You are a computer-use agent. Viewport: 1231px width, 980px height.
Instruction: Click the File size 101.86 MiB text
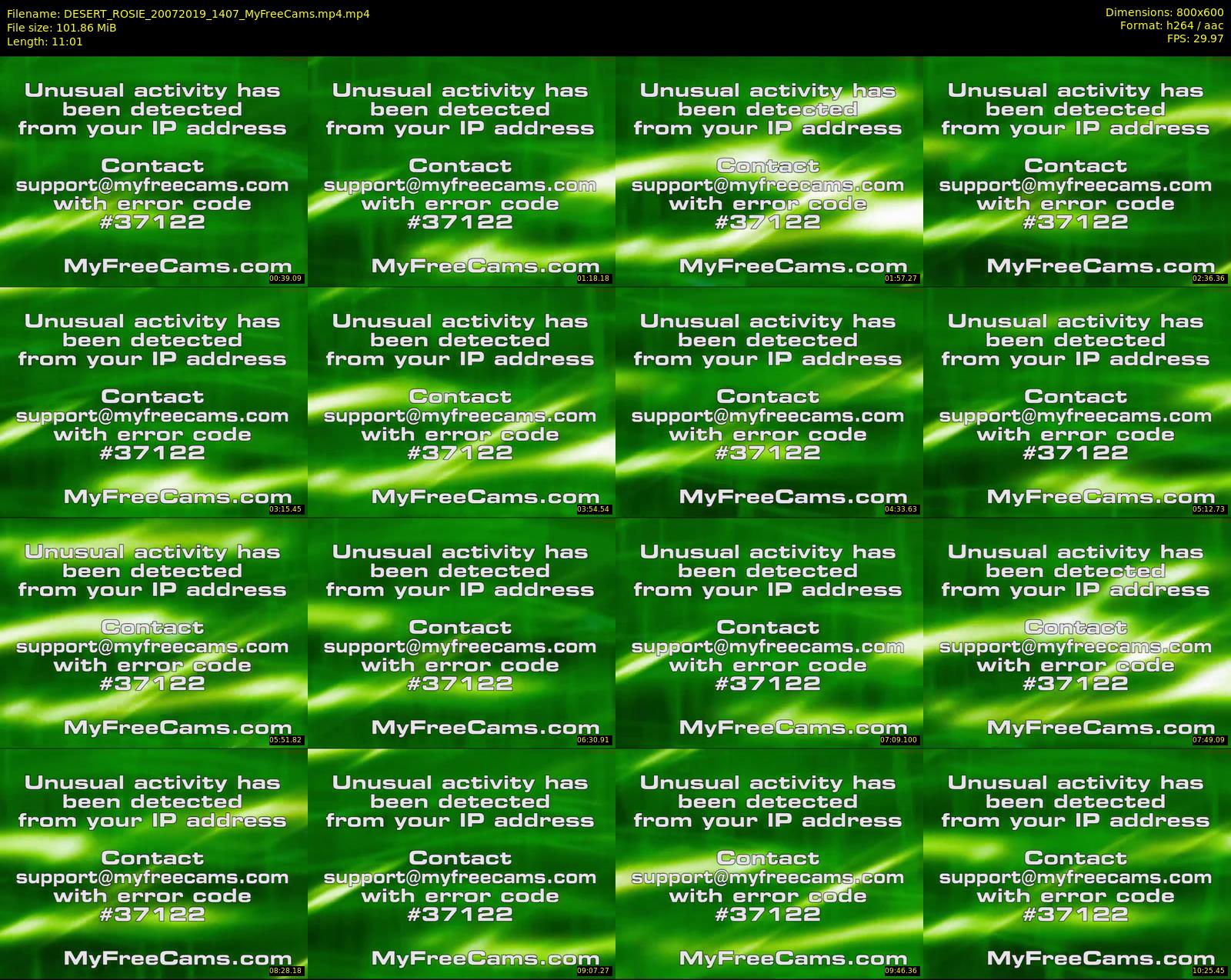pyautogui.click(x=62, y=28)
